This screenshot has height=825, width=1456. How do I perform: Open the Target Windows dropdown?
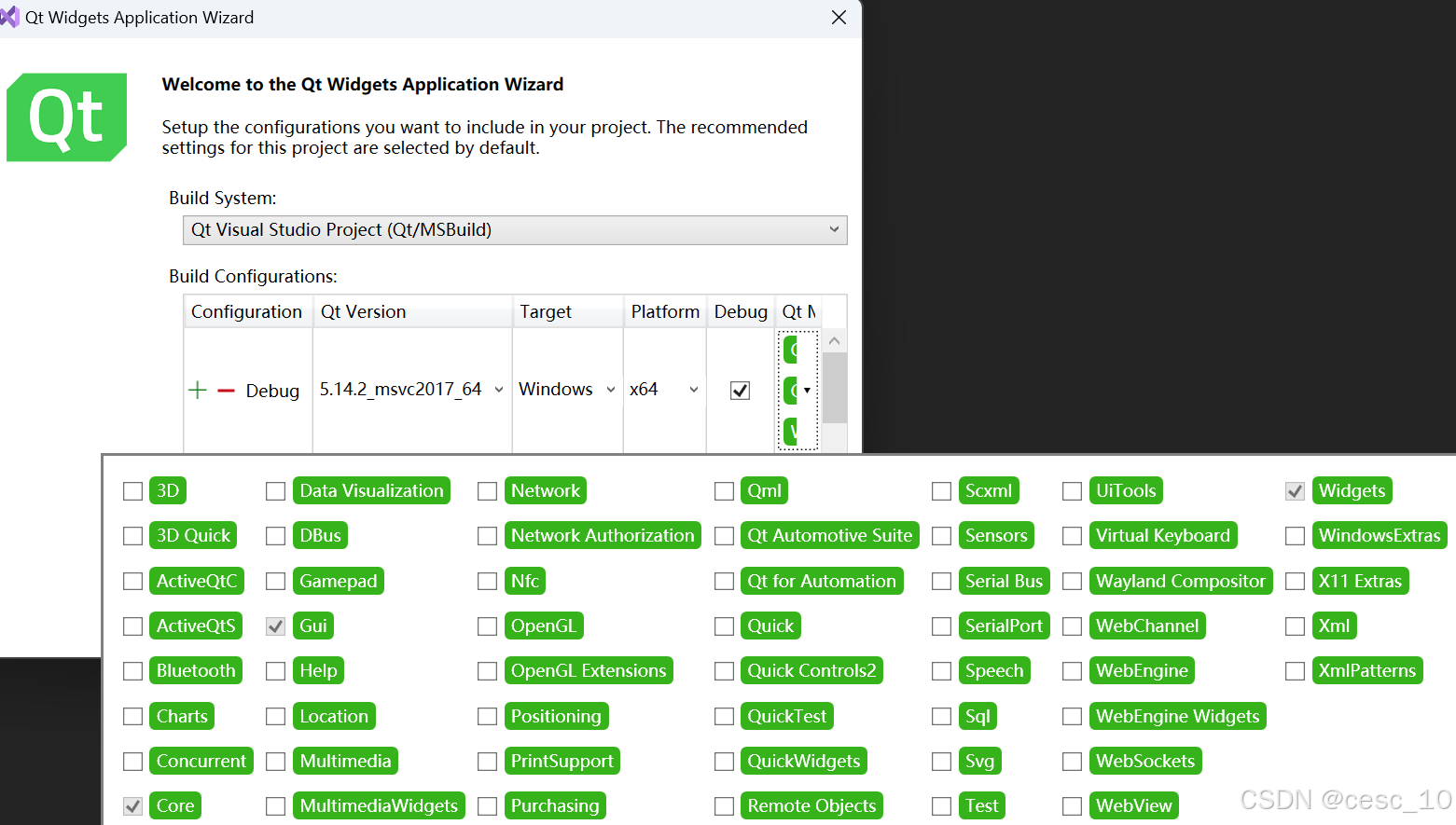tap(611, 390)
